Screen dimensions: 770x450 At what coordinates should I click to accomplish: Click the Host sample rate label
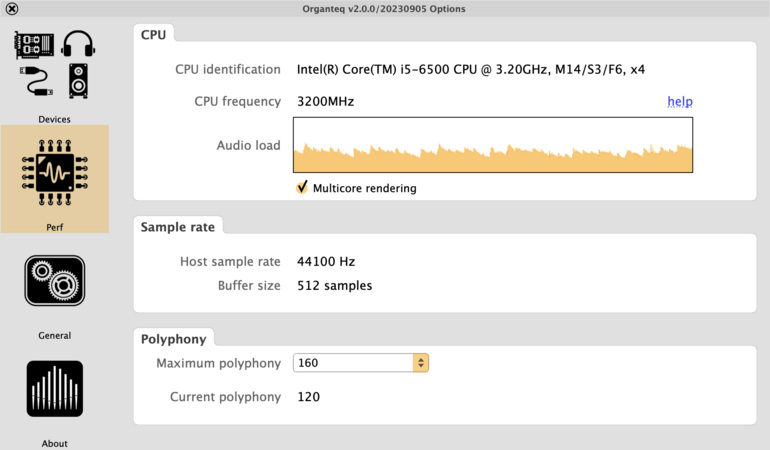click(230, 261)
